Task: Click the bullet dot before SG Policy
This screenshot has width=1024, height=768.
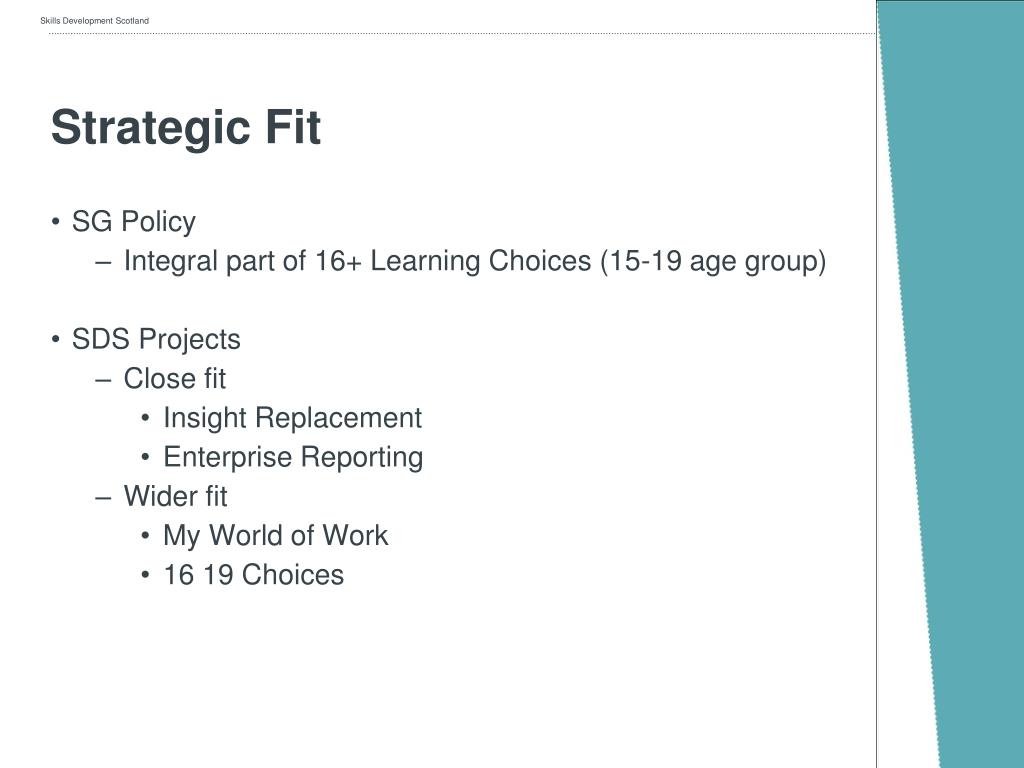Action: pos(56,221)
